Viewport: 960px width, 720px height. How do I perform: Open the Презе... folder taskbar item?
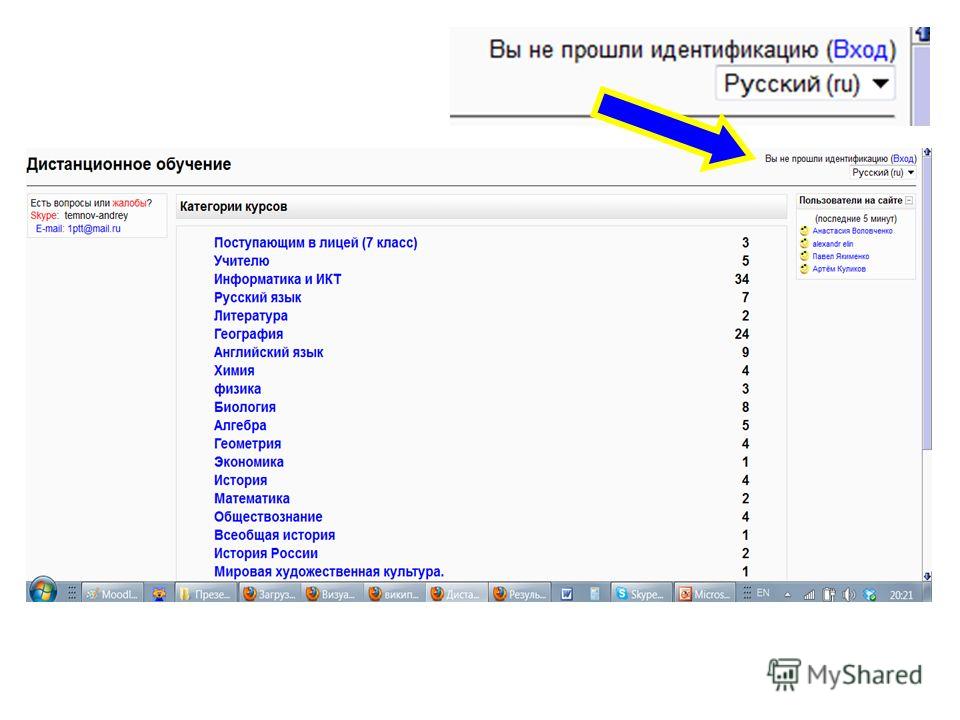click(x=206, y=594)
